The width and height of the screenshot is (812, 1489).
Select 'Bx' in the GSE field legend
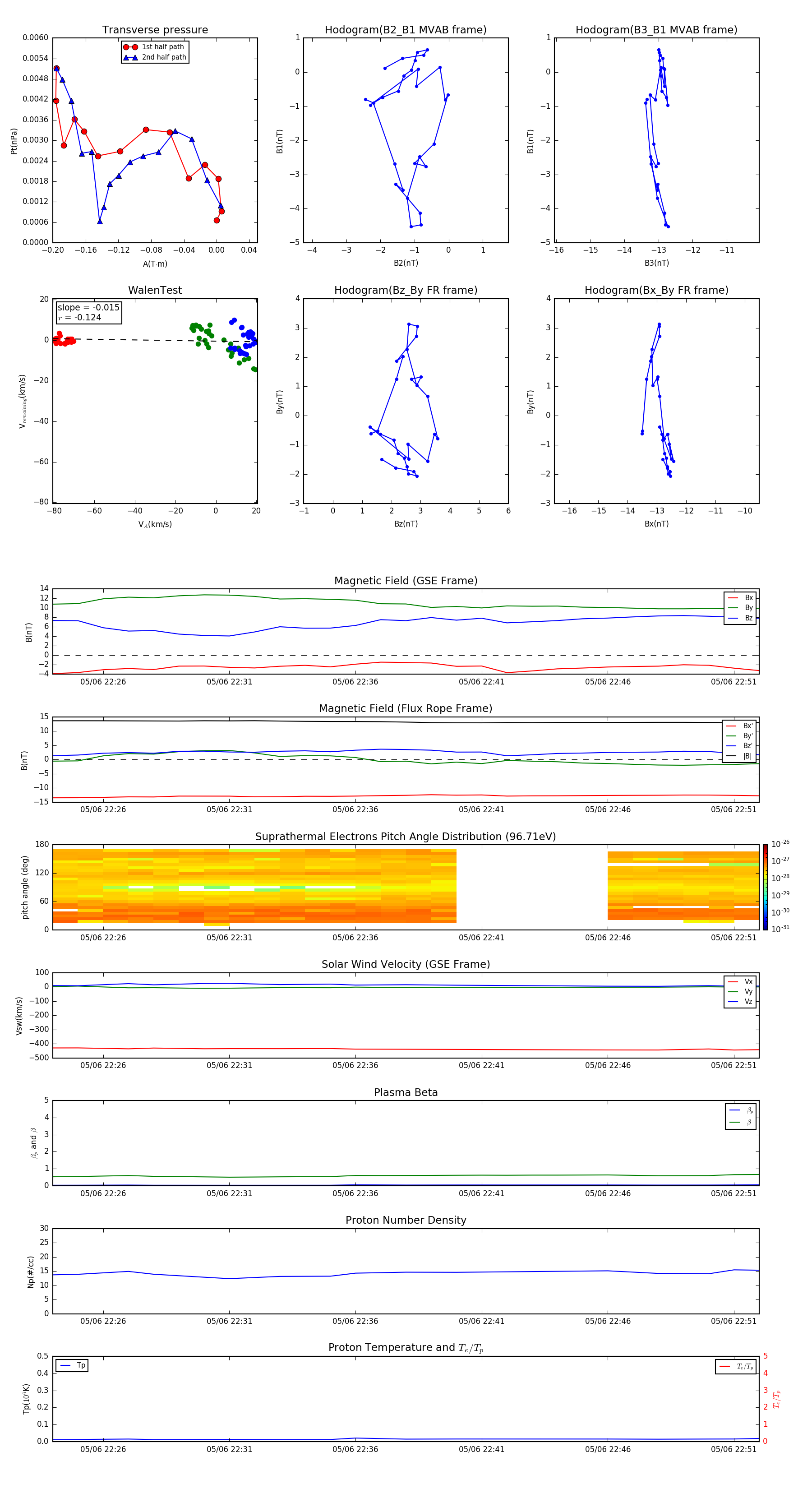tap(740, 598)
